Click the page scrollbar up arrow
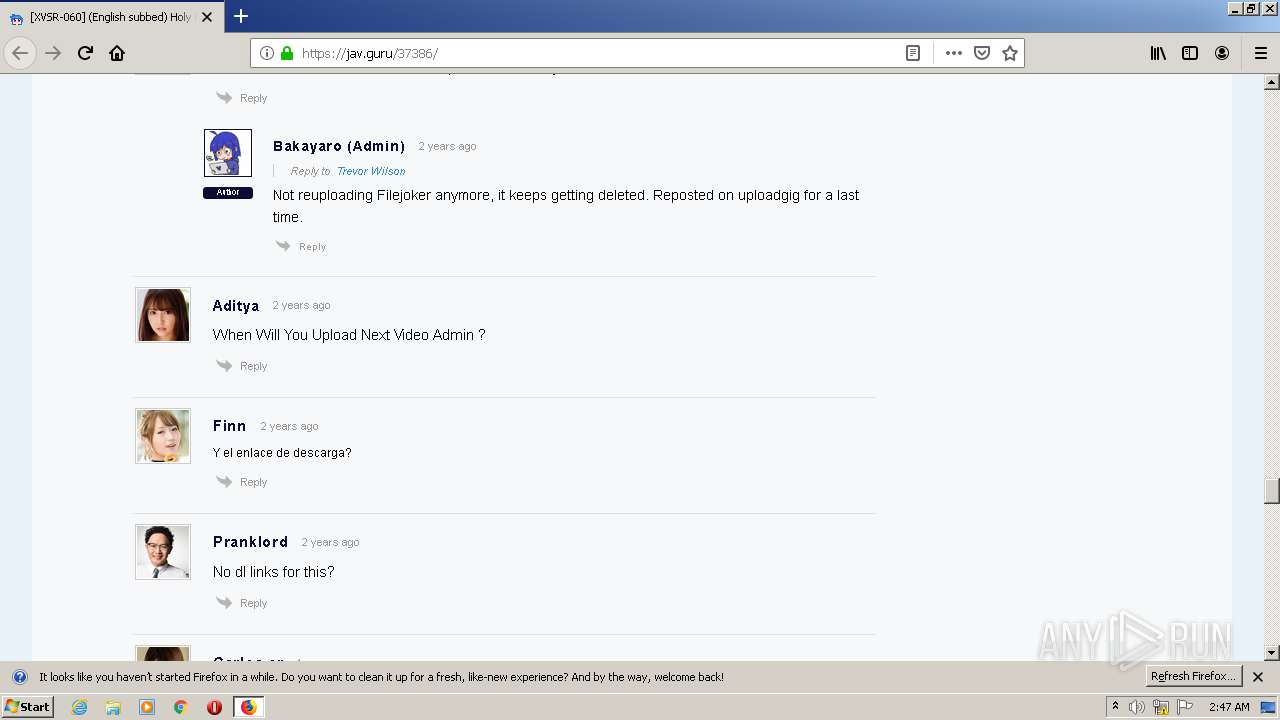 click(x=1272, y=82)
